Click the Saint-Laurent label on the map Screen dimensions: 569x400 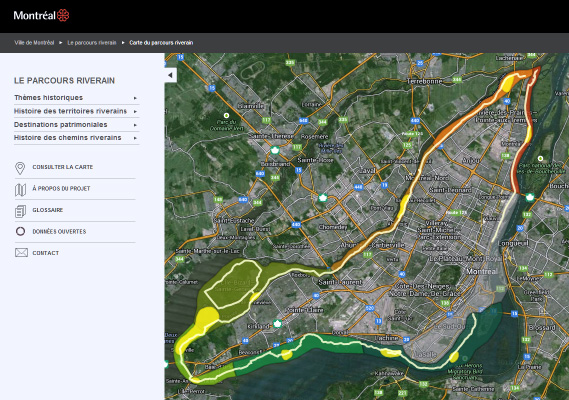coord(340,282)
